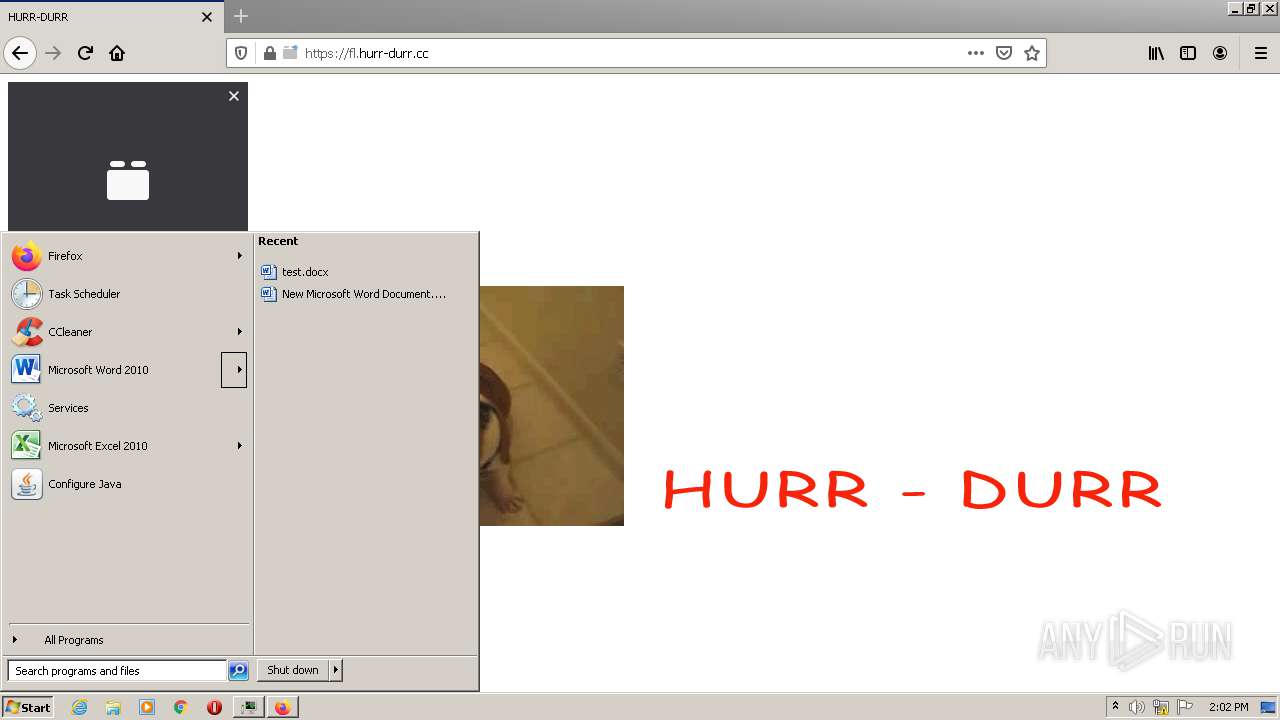
Task: Click the Shut down button
Action: click(x=293, y=670)
